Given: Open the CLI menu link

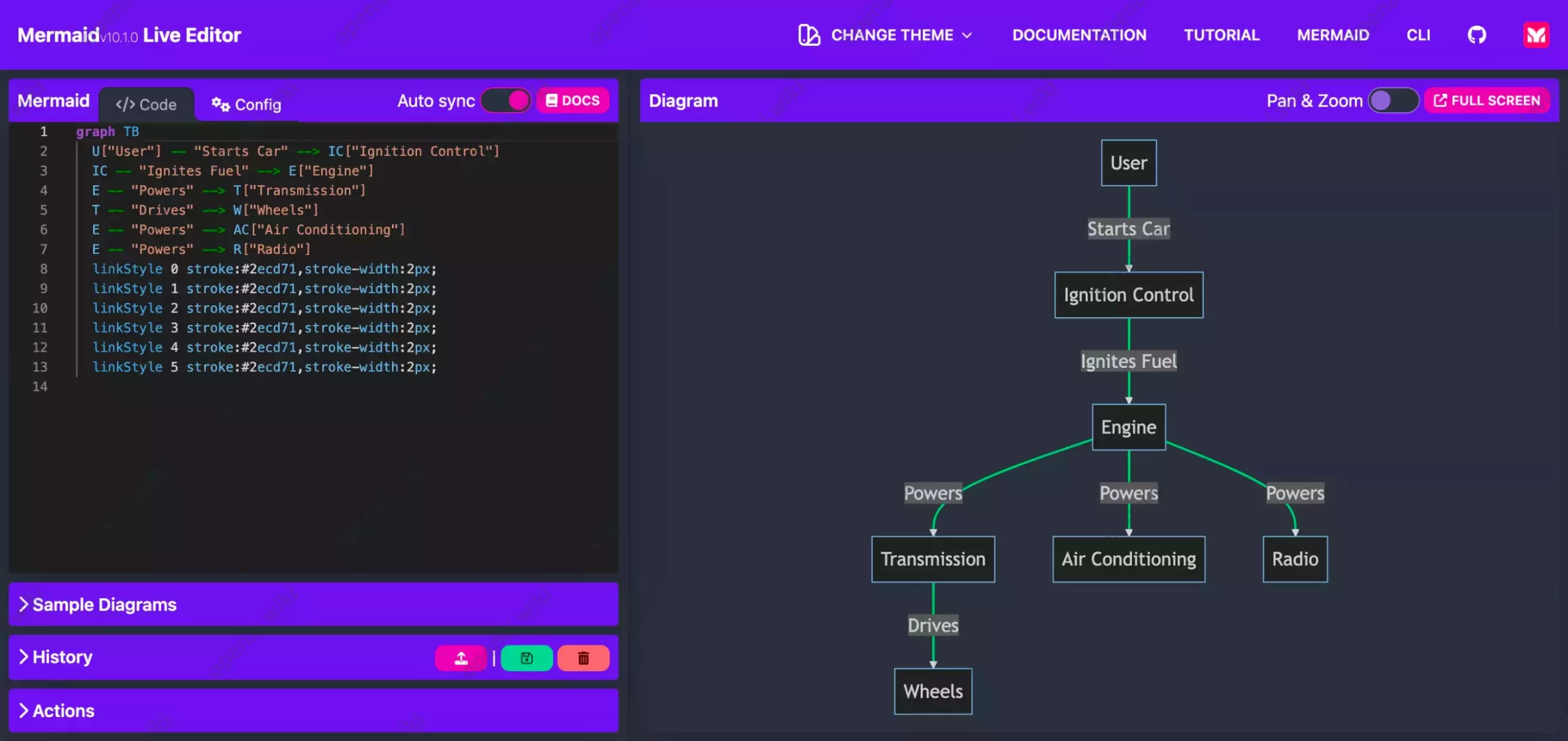Looking at the screenshot, I should click(x=1418, y=35).
